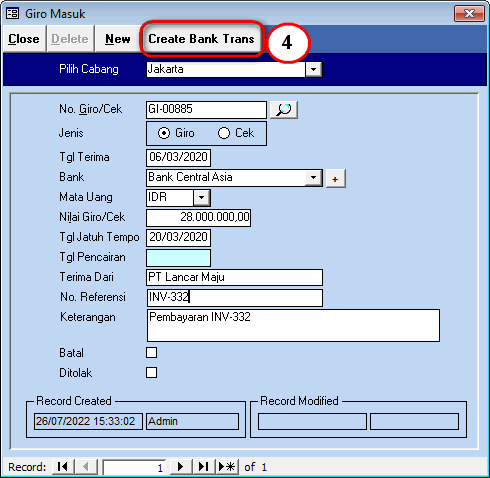Click the New toolbar button
This screenshot has height=478, width=490.
(x=118, y=39)
